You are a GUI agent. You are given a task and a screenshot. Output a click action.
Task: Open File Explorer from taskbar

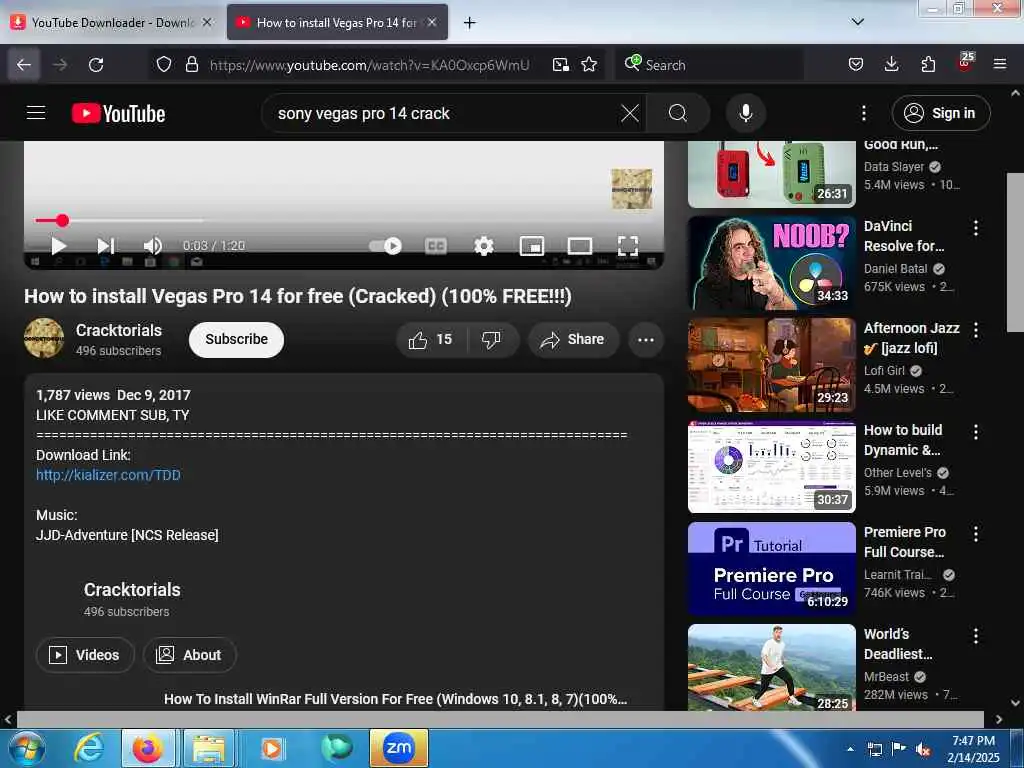point(209,748)
